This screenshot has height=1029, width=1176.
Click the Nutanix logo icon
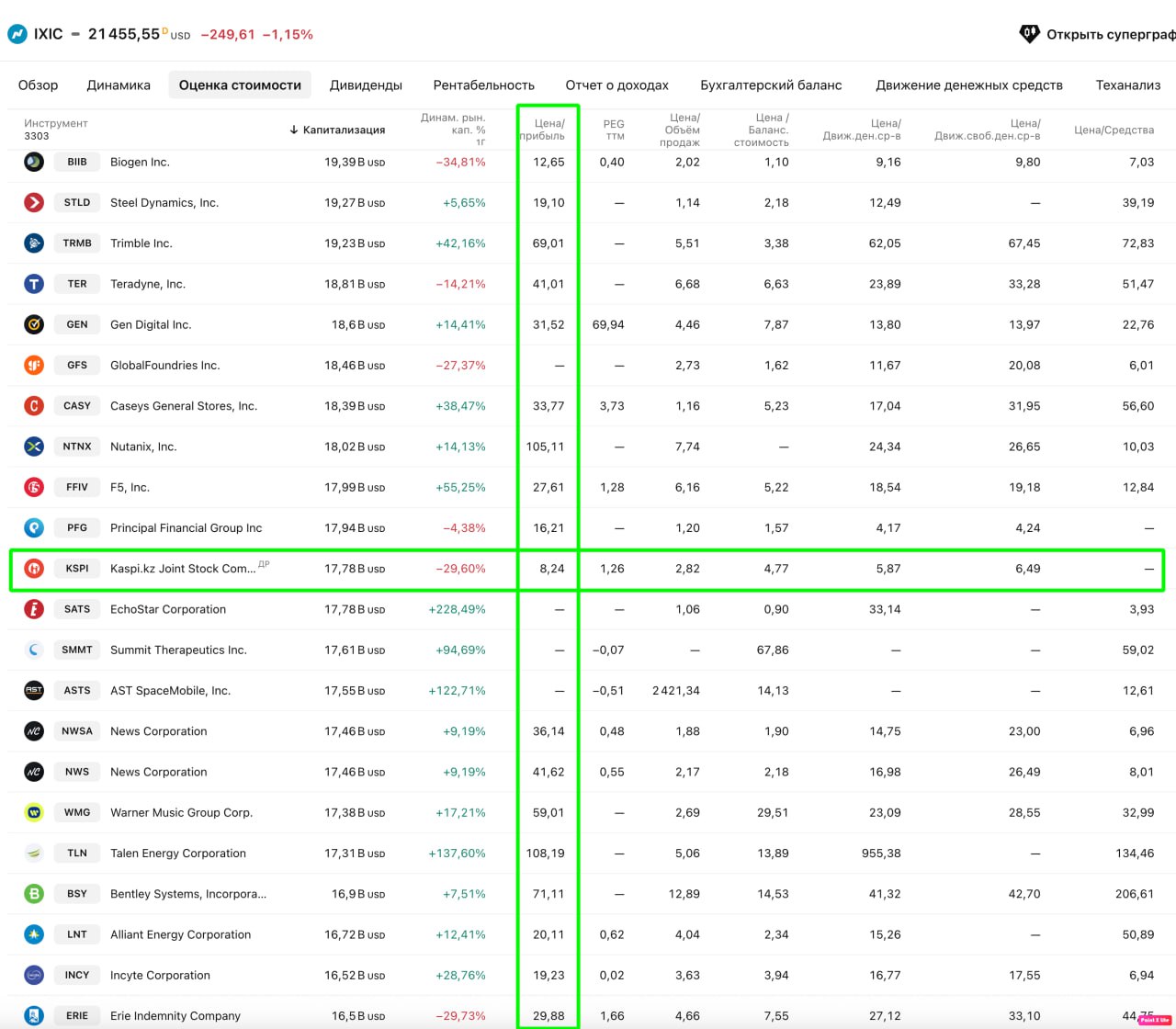click(34, 447)
